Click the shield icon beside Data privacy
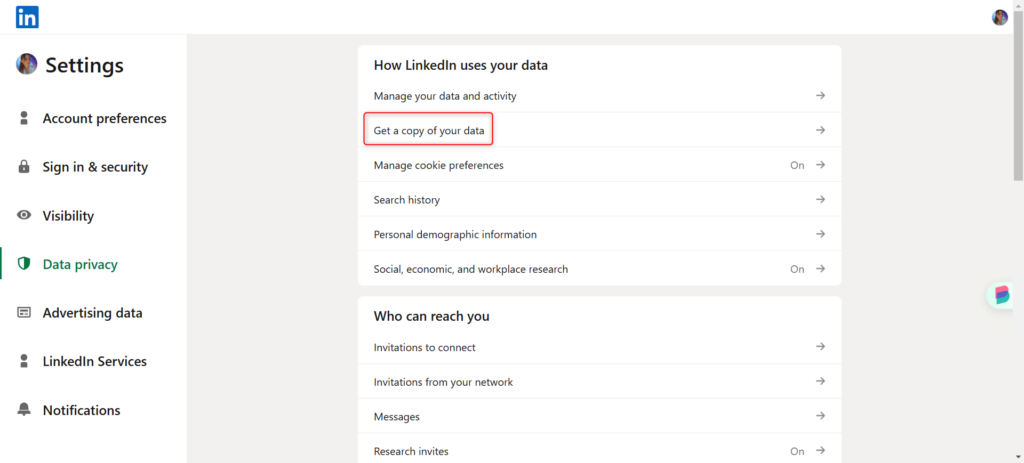Screen dimensions: 1024x463 [24, 264]
